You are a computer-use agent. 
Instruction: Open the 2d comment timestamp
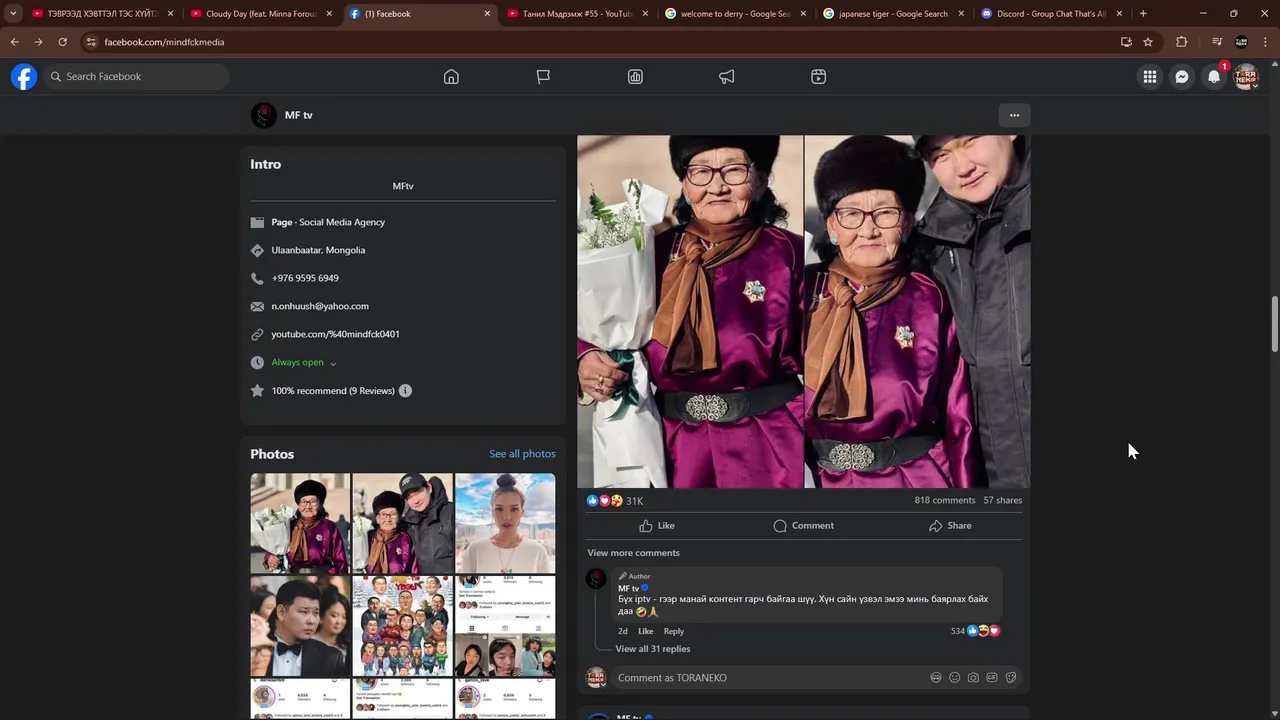(623, 631)
